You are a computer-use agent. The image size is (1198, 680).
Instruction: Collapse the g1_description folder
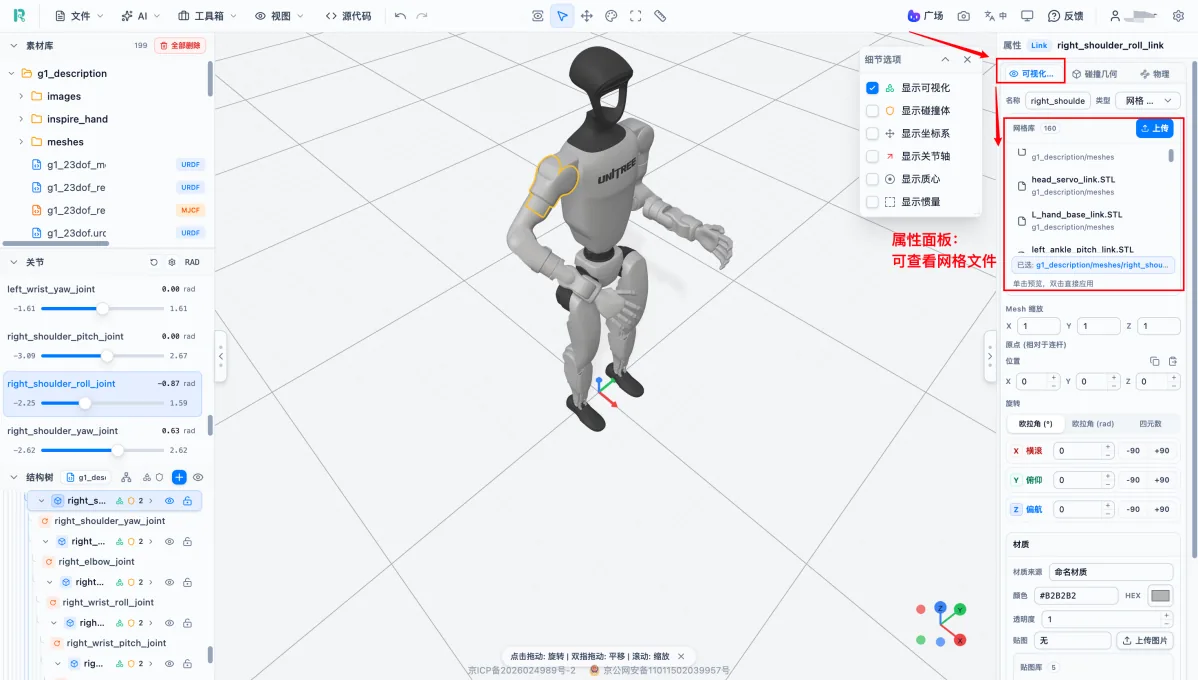click(11, 73)
